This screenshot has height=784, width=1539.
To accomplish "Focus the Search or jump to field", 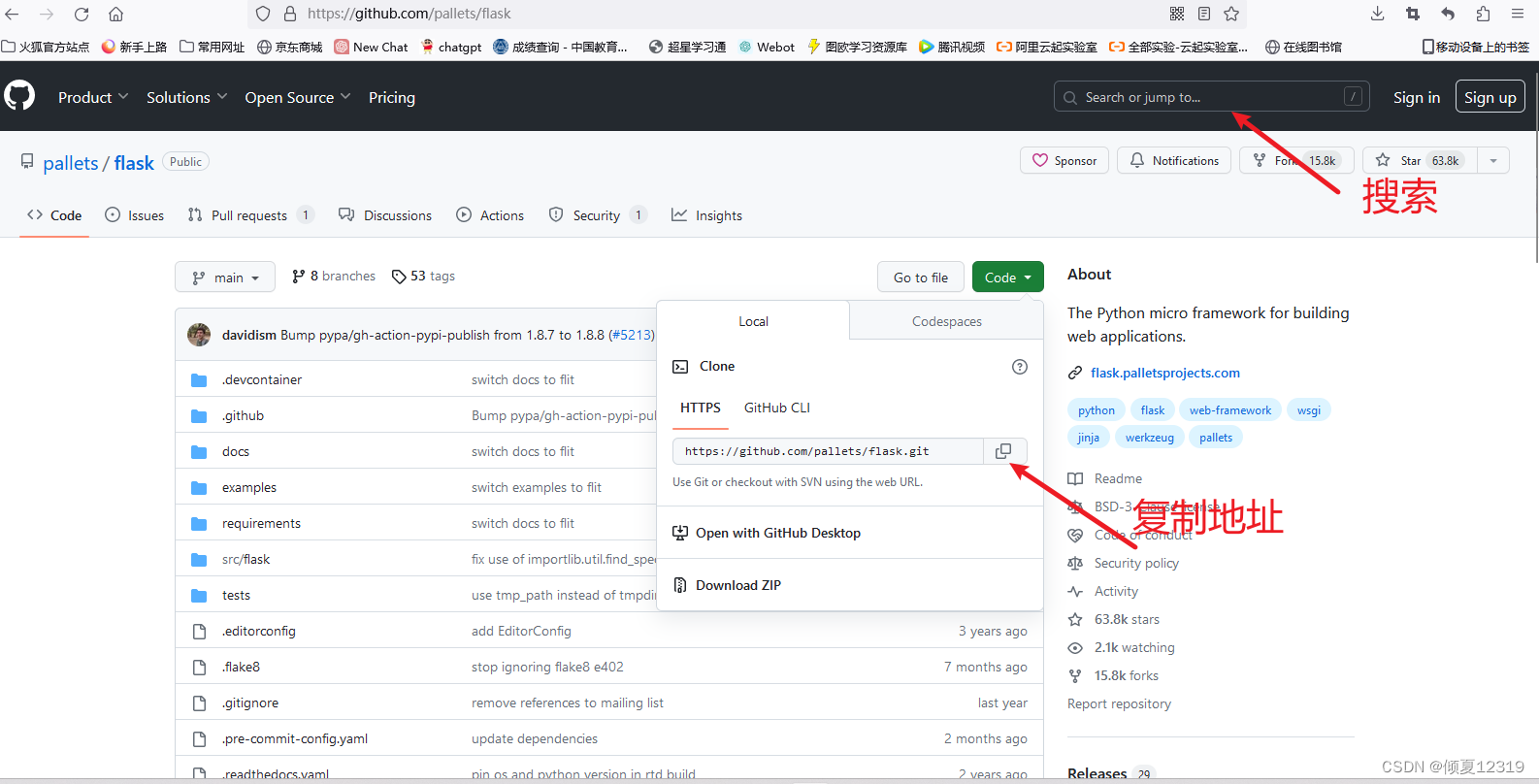I will [1212, 97].
